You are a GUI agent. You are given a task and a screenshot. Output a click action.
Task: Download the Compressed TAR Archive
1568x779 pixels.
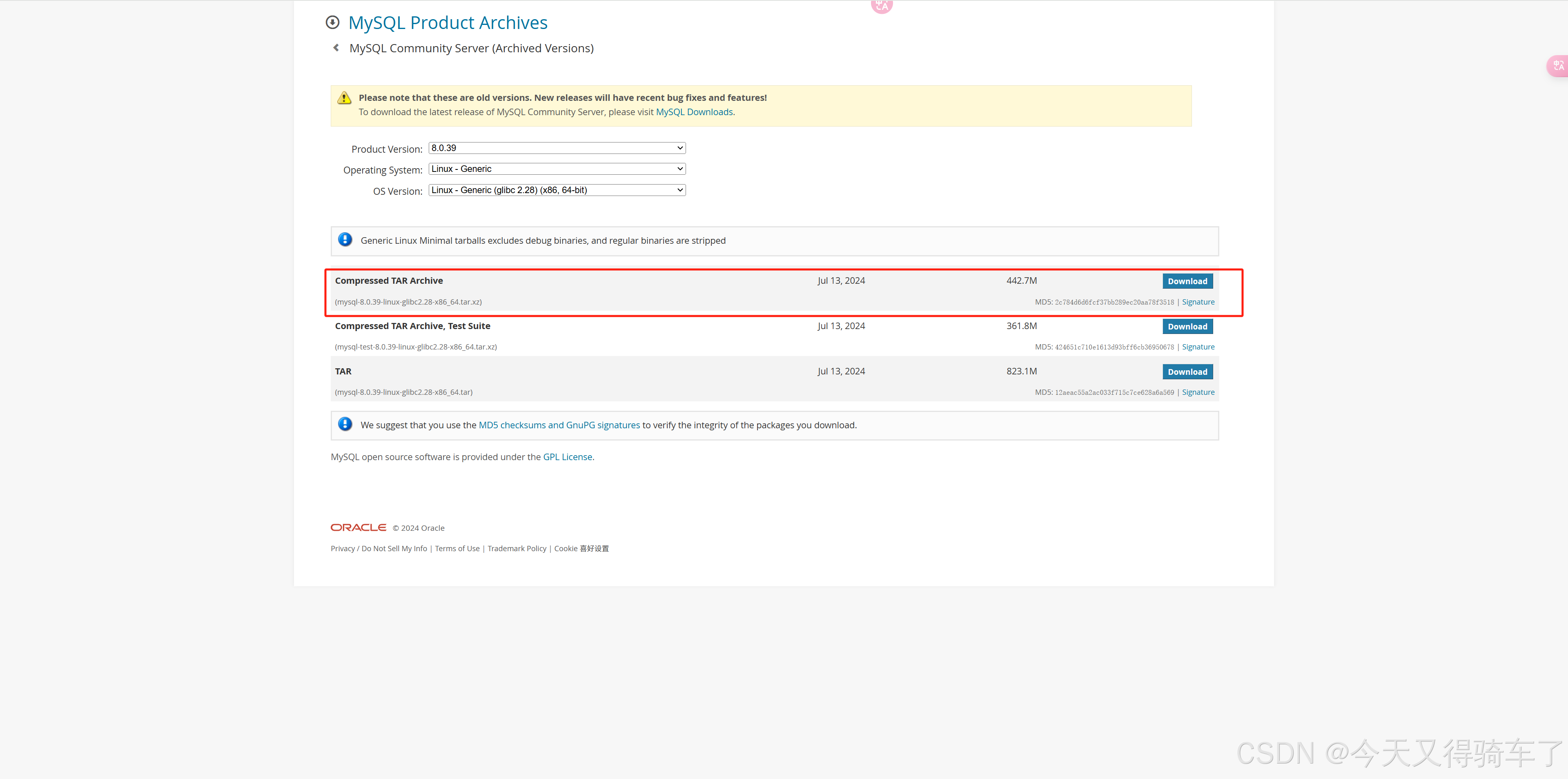[1187, 281]
